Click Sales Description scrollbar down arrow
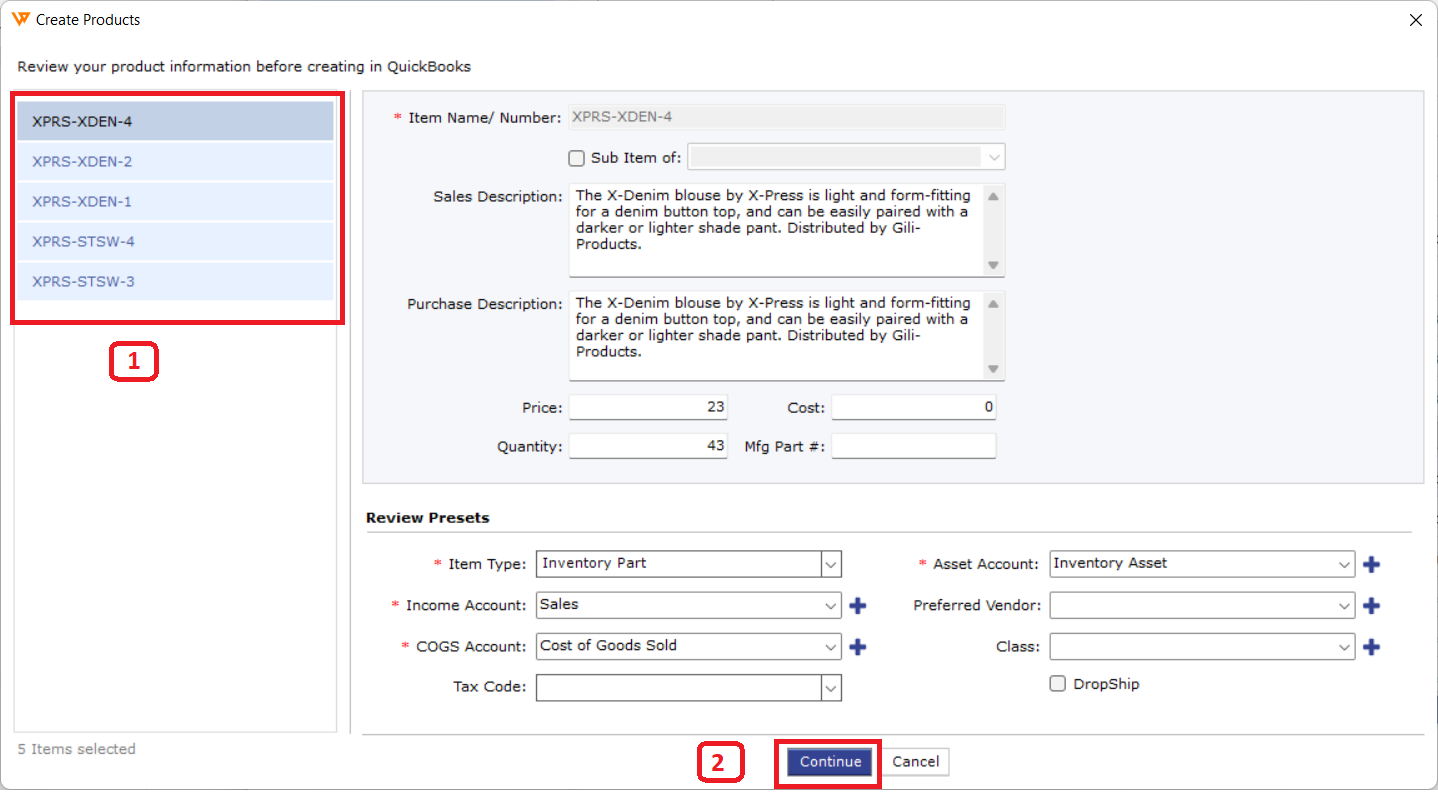This screenshot has height=792, width=1438. click(x=993, y=265)
